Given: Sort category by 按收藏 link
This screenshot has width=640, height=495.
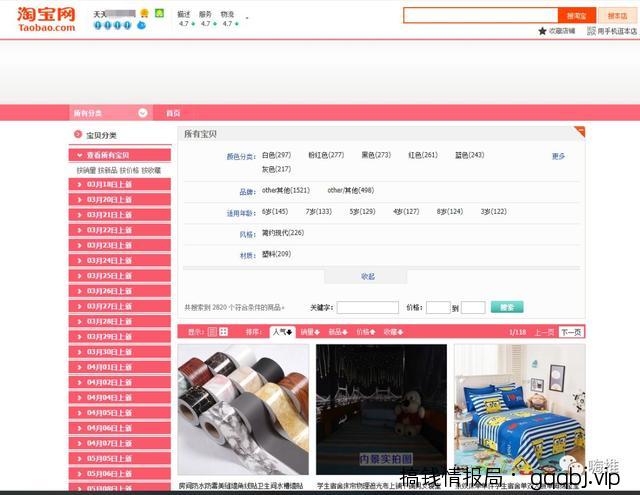Looking at the screenshot, I should (x=151, y=170).
